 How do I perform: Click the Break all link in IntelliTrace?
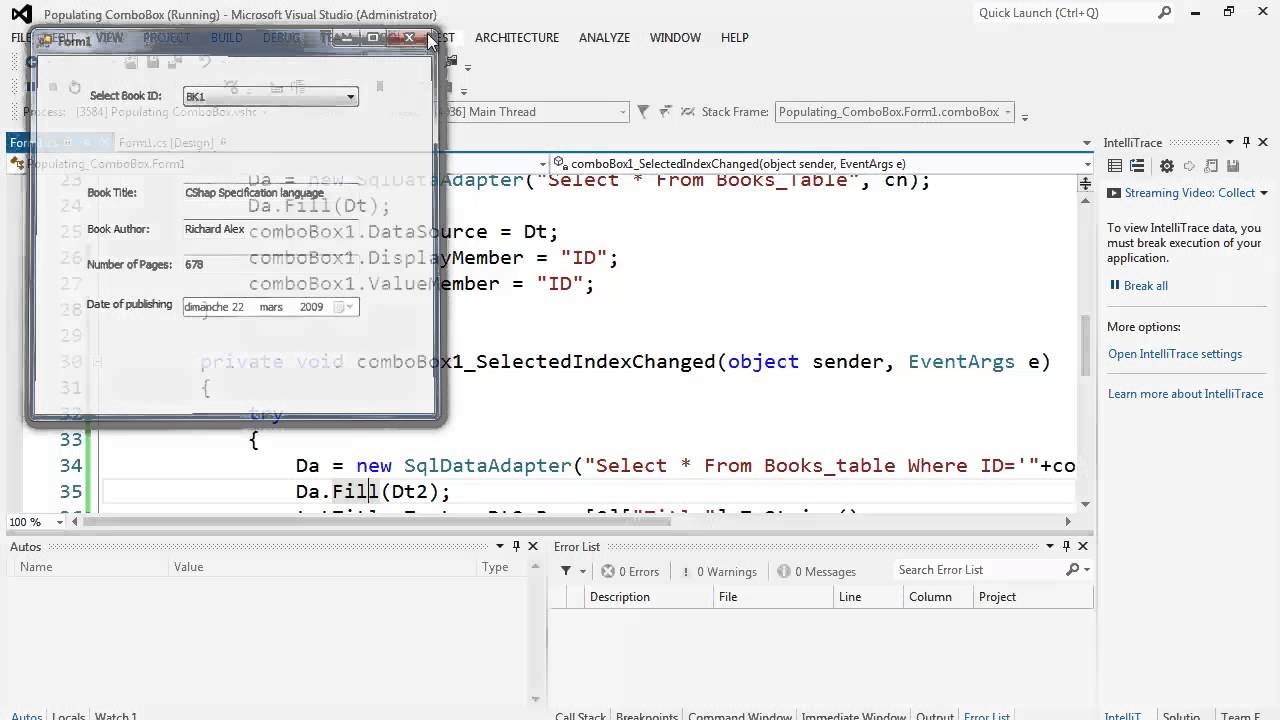point(1146,286)
